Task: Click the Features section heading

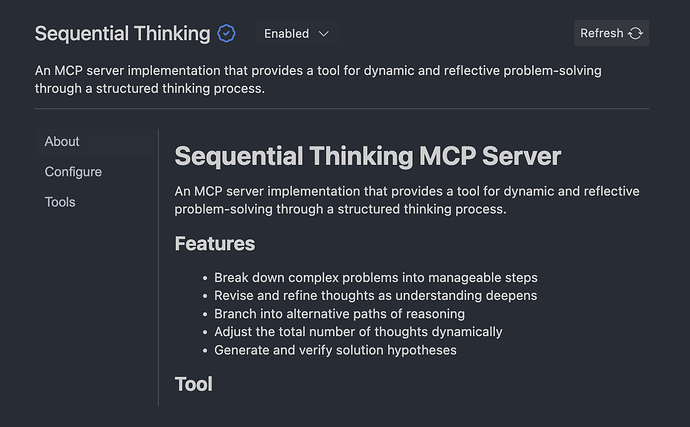Action: tap(215, 243)
